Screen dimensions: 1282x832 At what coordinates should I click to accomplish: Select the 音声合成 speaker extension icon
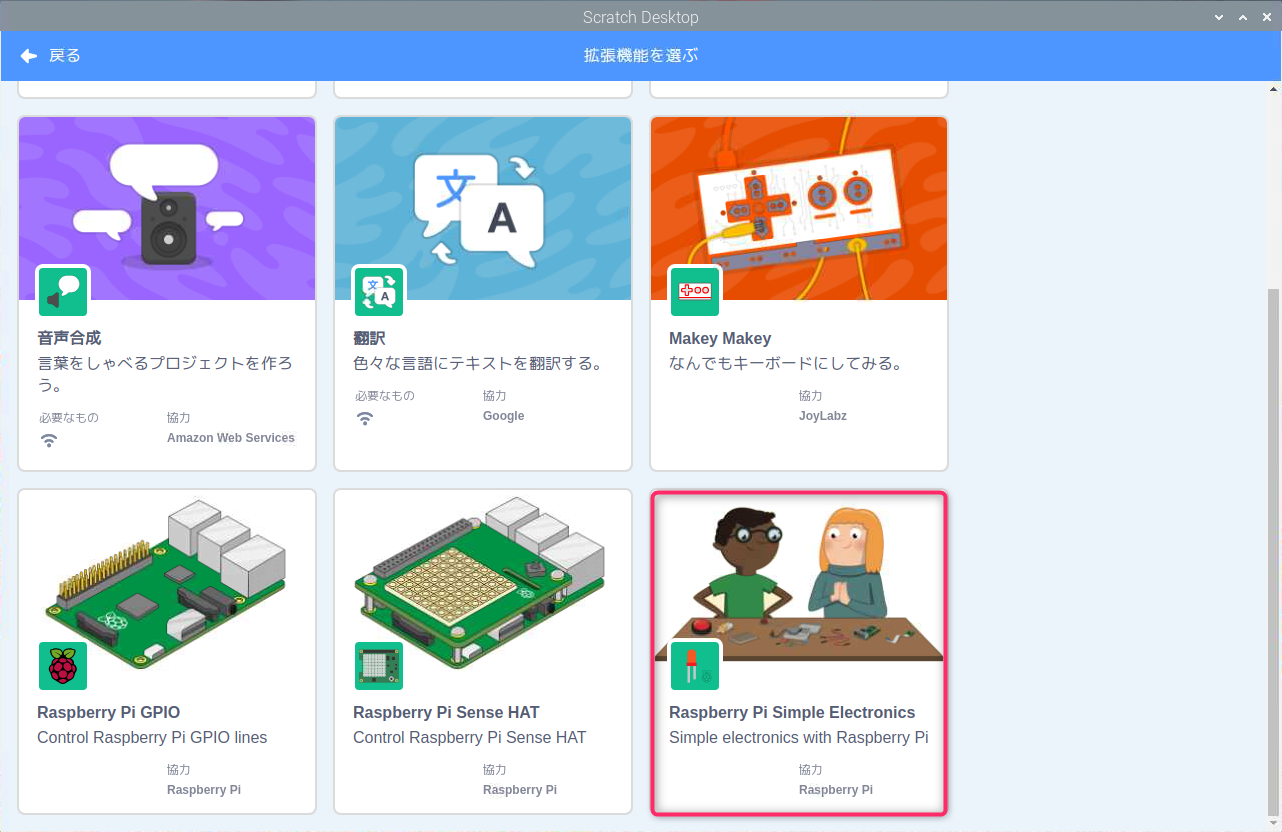[x=63, y=291]
